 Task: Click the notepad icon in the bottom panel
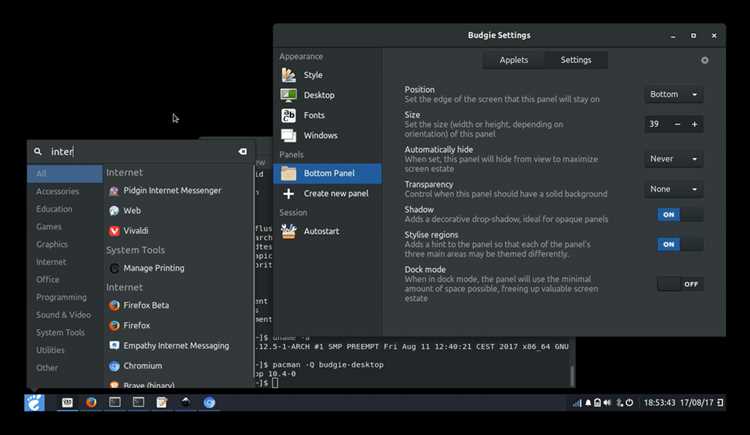[162, 402]
